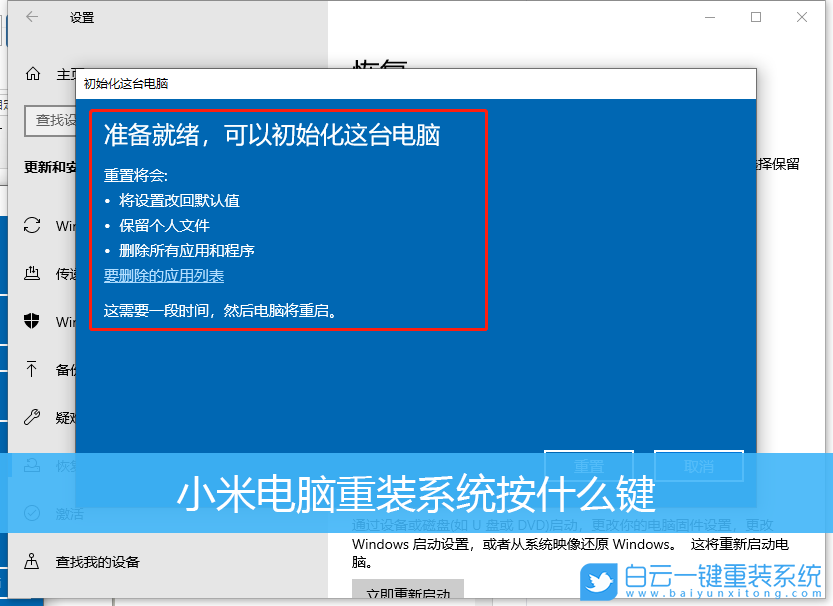Click the 备份 upload-arrow icon
This screenshot has height=606, width=833.
pyautogui.click(x=32, y=369)
